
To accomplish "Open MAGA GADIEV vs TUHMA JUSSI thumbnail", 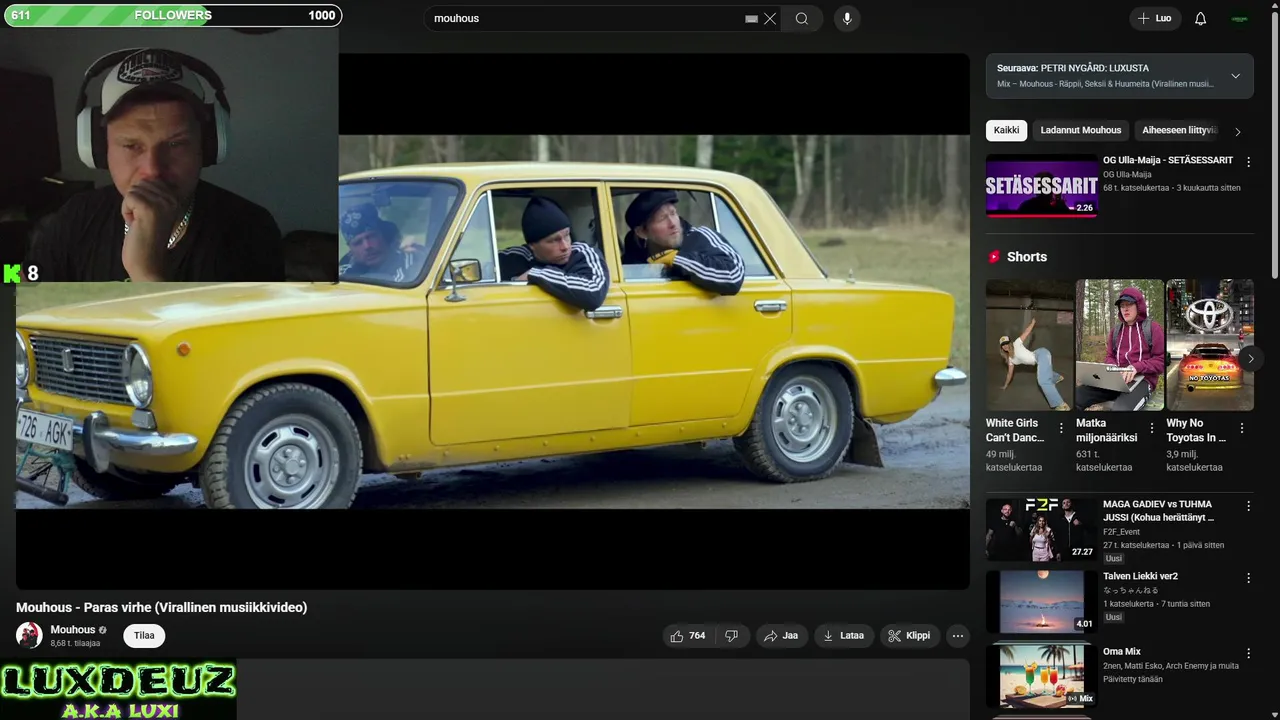I will (x=1041, y=529).
